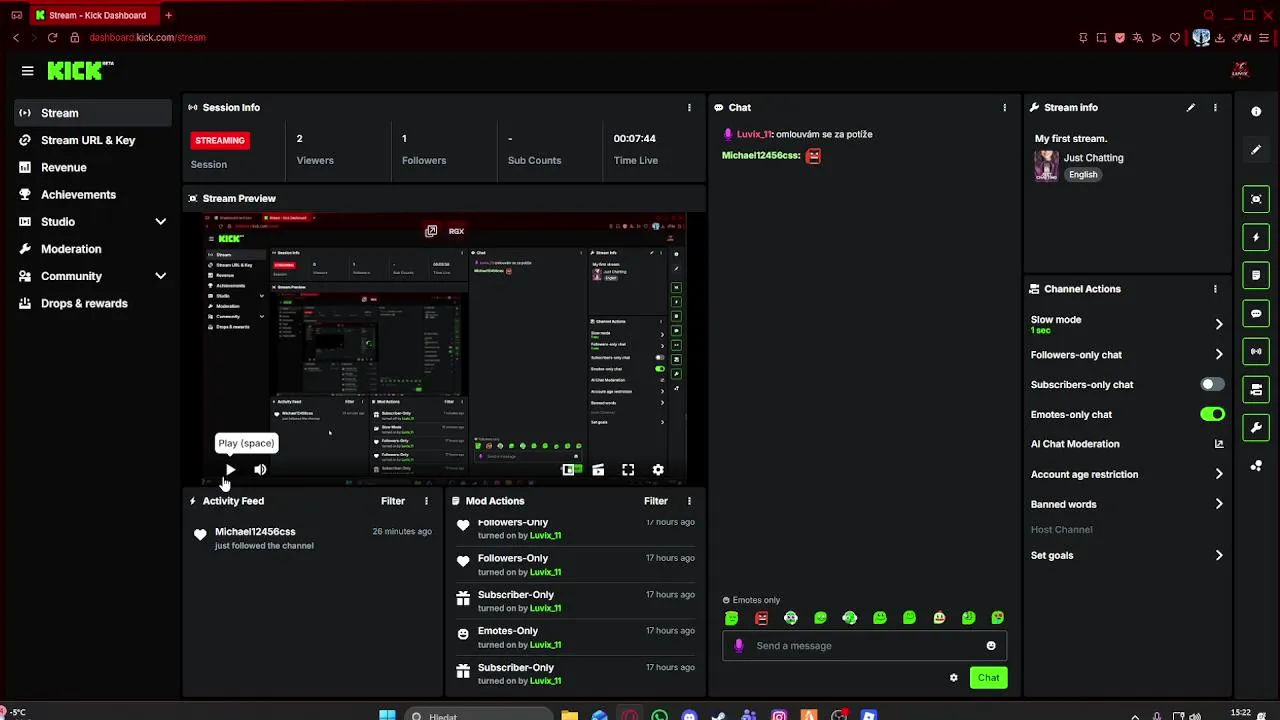Open WhatsApp from taskbar
Viewport: 1280px width, 720px height.
click(x=659, y=715)
